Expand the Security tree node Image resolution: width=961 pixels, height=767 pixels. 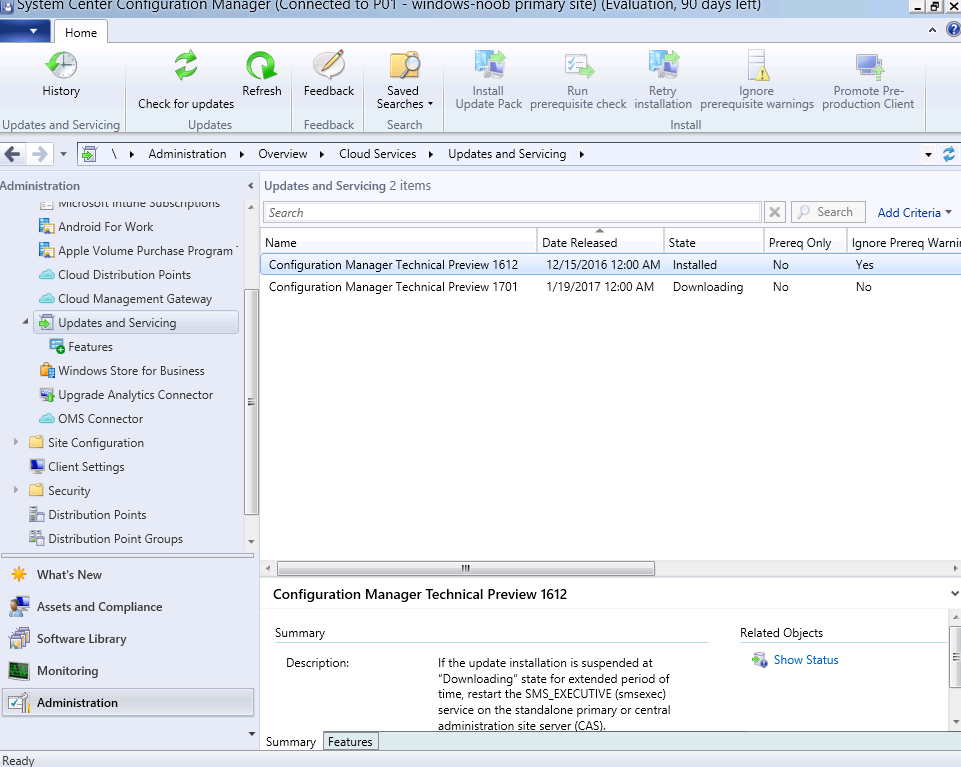(16, 490)
